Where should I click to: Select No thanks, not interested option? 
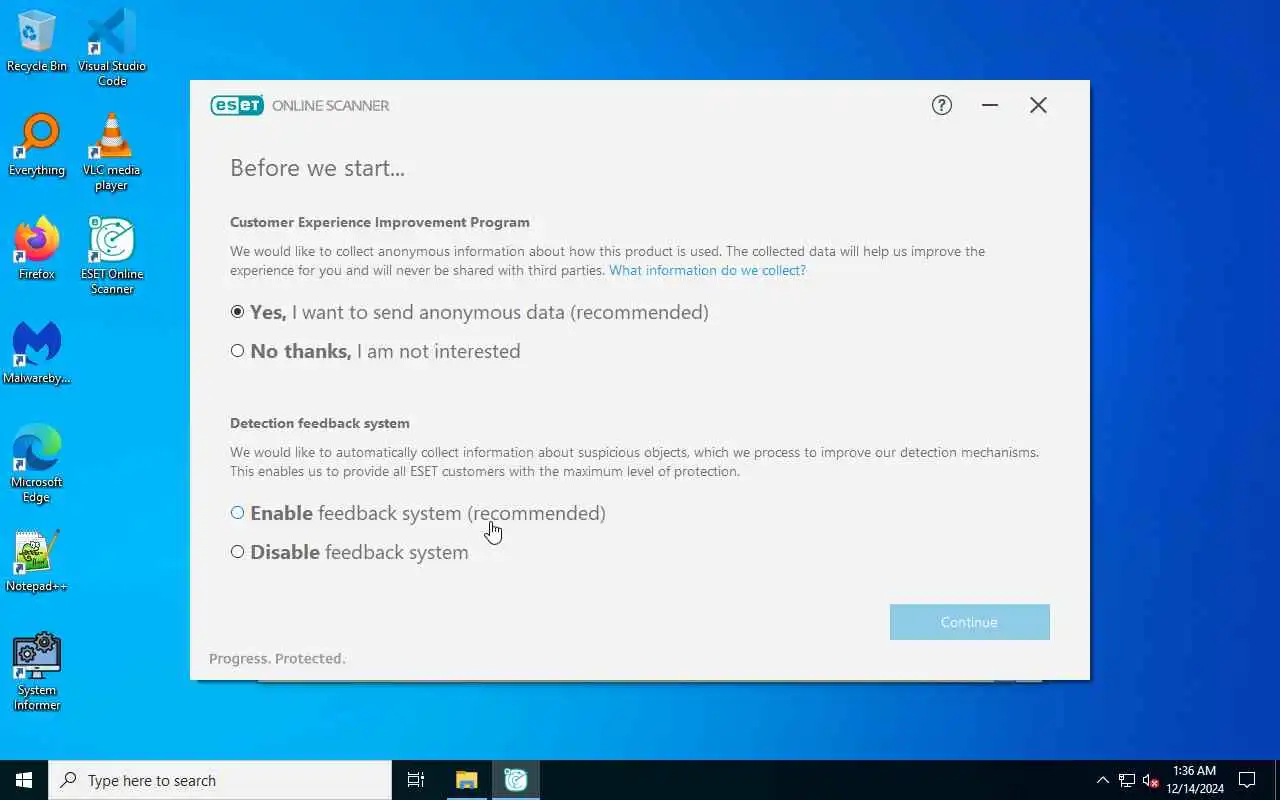[375, 351]
